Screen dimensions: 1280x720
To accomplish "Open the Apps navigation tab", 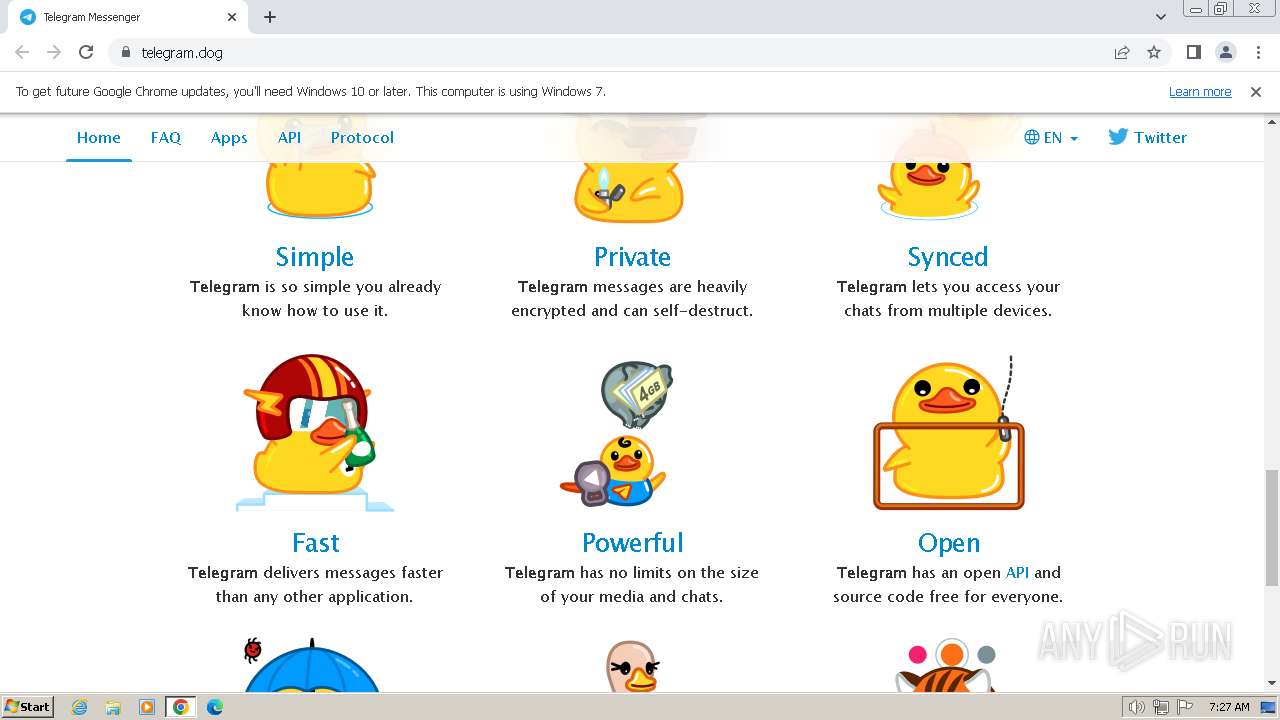I will coord(229,138).
